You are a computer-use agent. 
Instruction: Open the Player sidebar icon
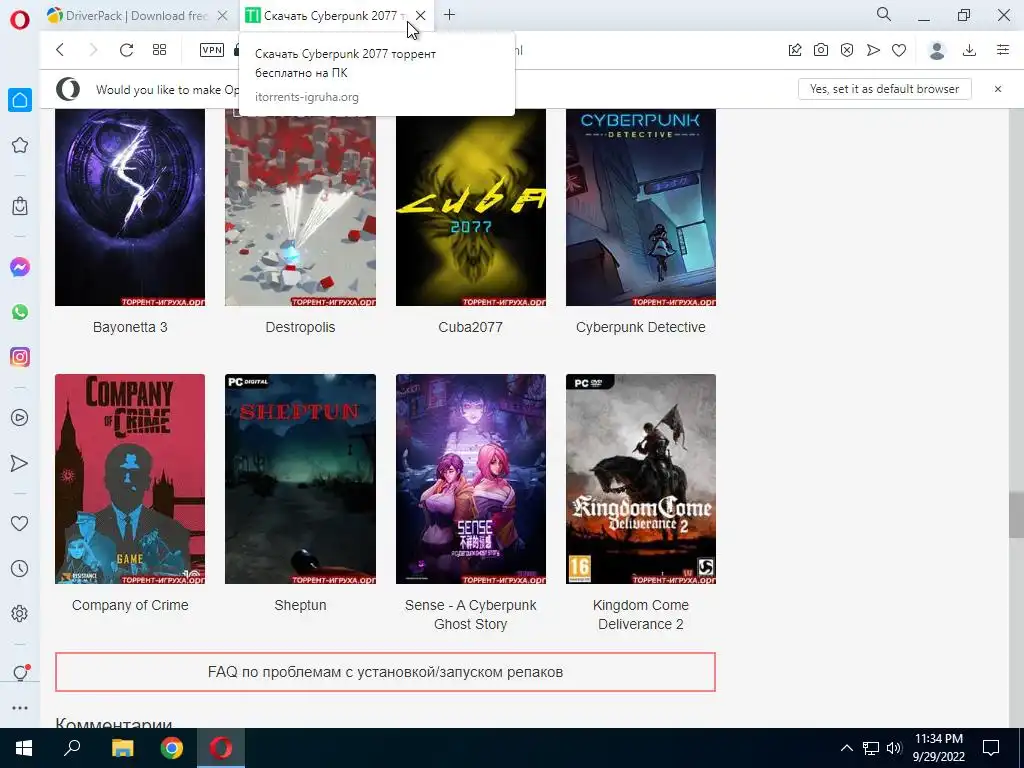(x=20, y=418)
